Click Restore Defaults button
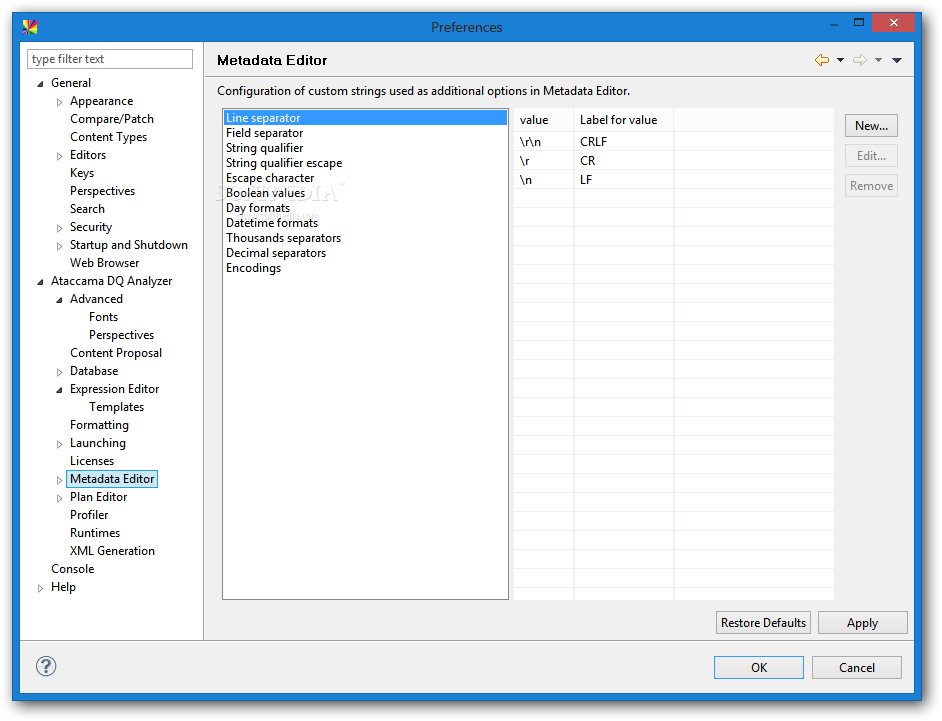The height and width of the screenshot is (721, 942). click(763, 622)
